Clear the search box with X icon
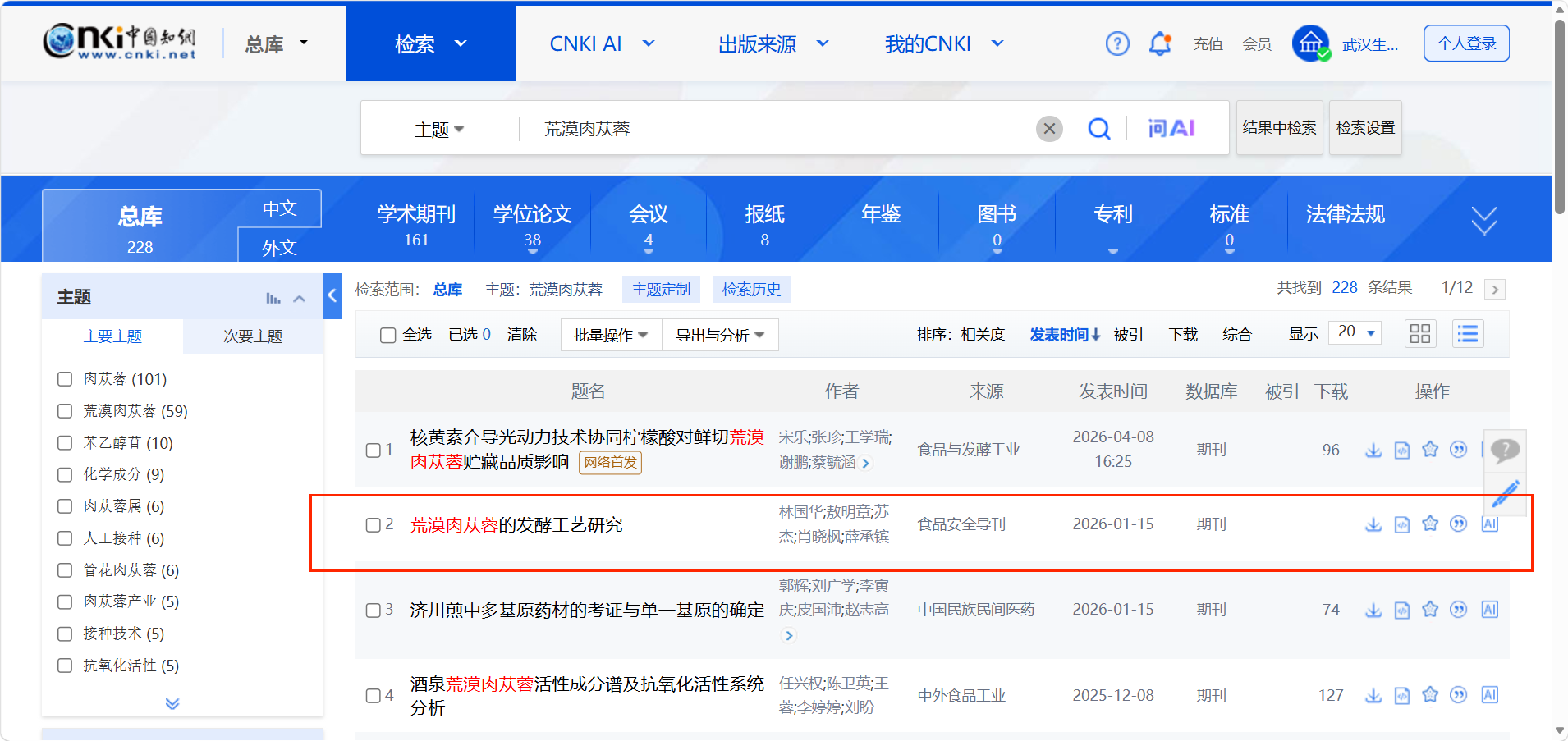The width and height of the screenshot is (1568, 741). click(x=1049, y=129)
